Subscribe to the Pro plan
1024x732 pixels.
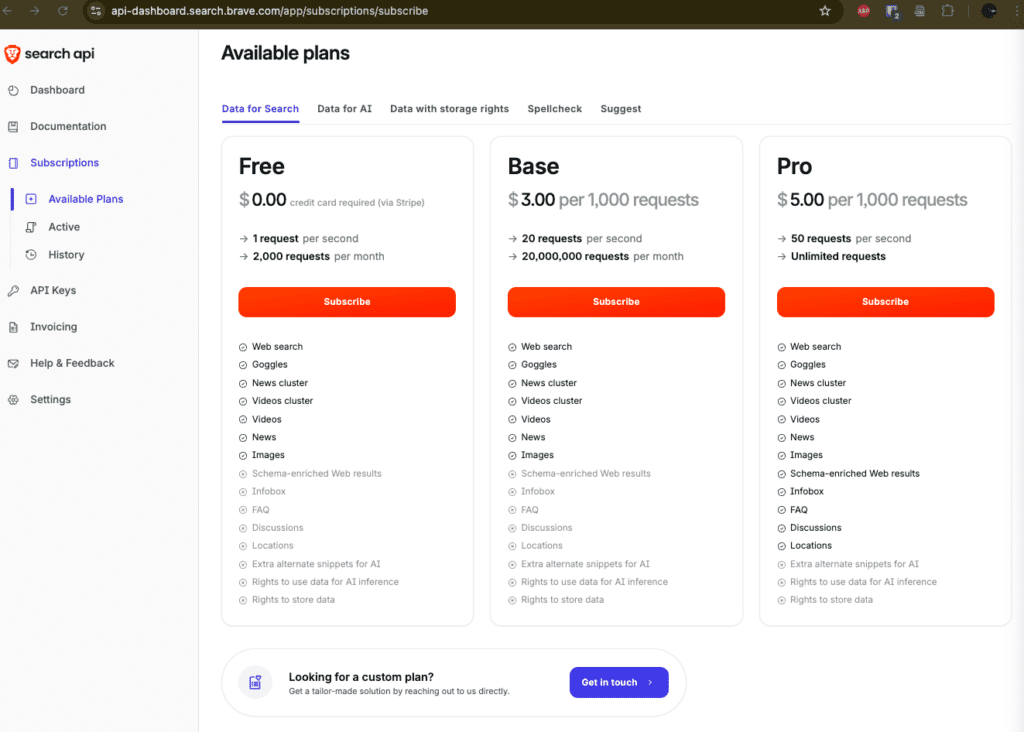pos(885,302)
